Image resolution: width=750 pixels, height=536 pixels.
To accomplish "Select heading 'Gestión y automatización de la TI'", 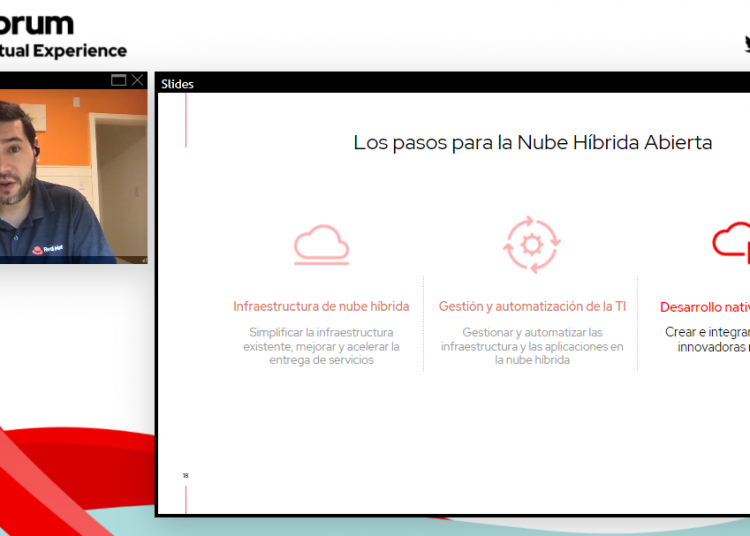I will pos(532,306).
